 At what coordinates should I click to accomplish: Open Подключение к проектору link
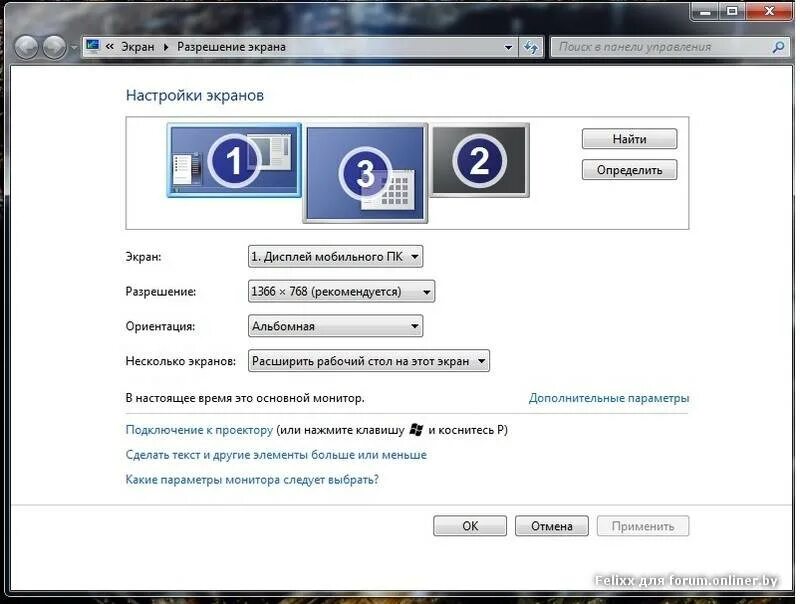(x=199, y=430)
